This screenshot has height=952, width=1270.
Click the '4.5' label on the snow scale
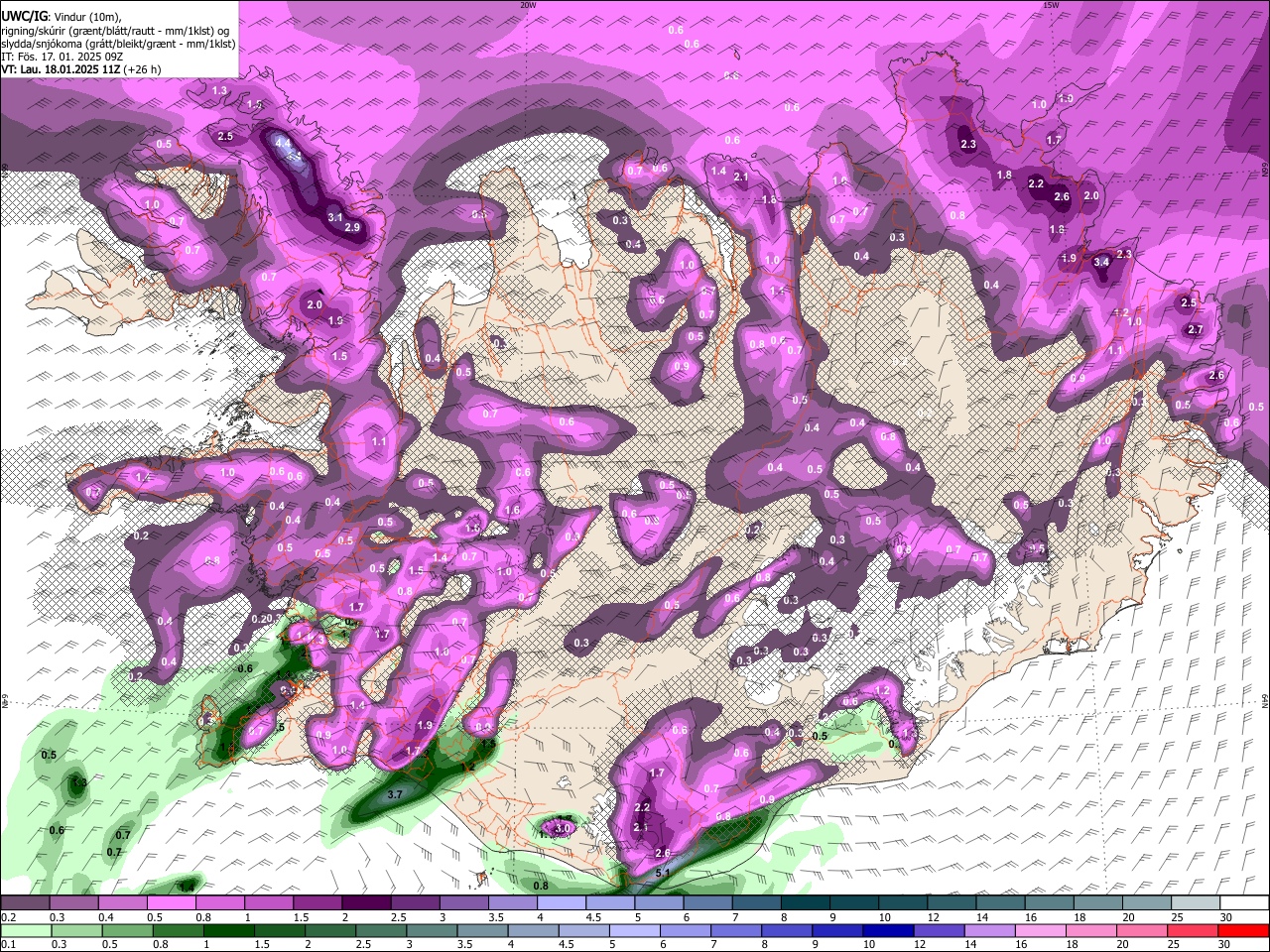coord(592,917)
